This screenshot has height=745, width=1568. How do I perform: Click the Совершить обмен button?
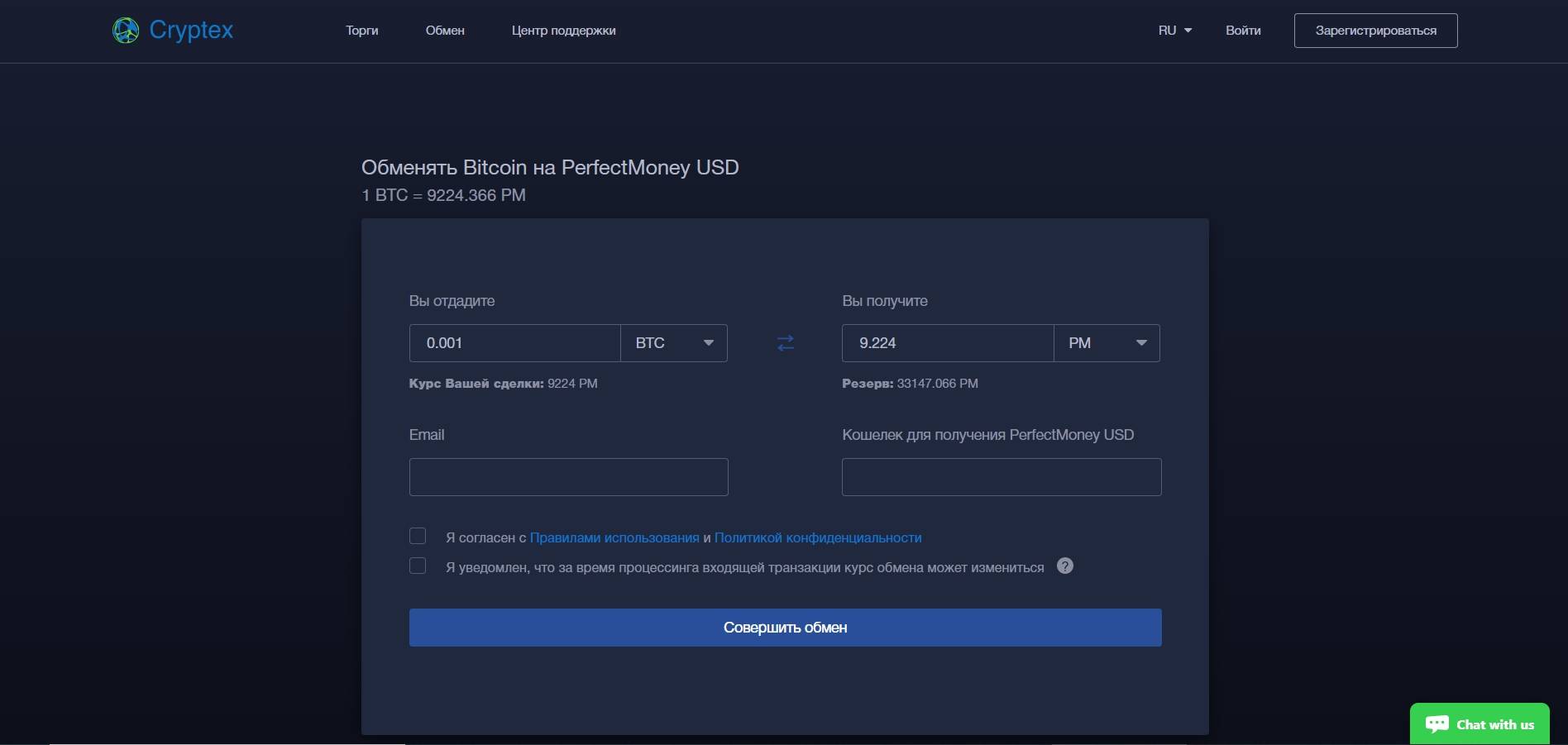786,628
